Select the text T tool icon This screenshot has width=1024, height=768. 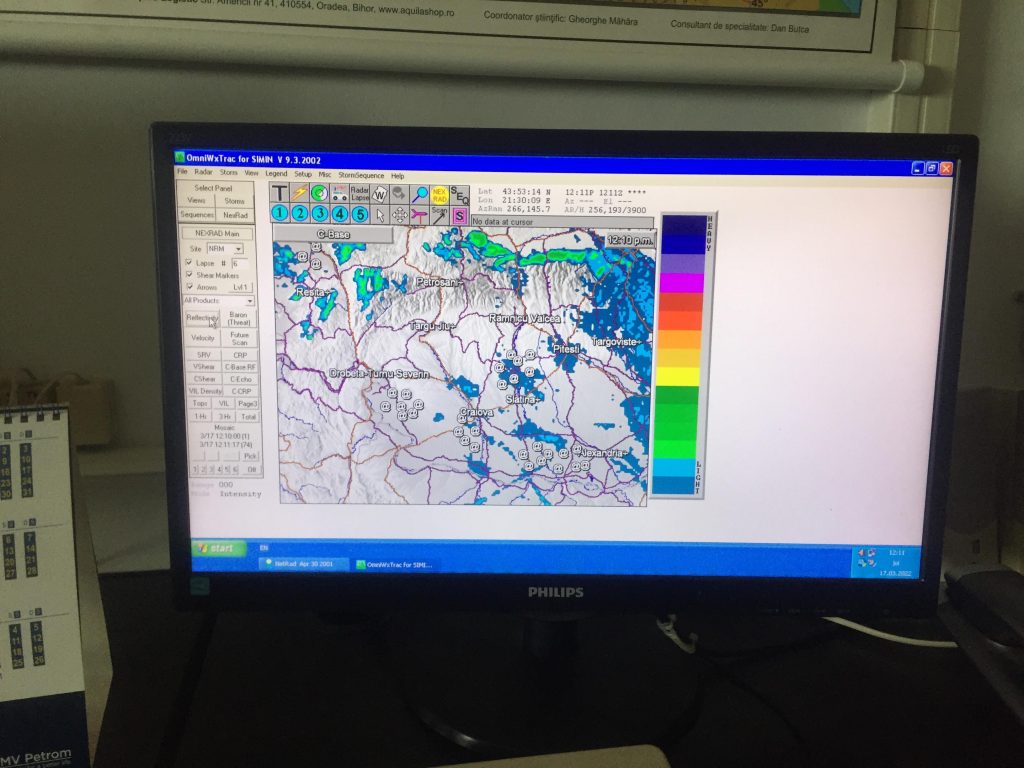pyautogui.click(x=280, y=193)
